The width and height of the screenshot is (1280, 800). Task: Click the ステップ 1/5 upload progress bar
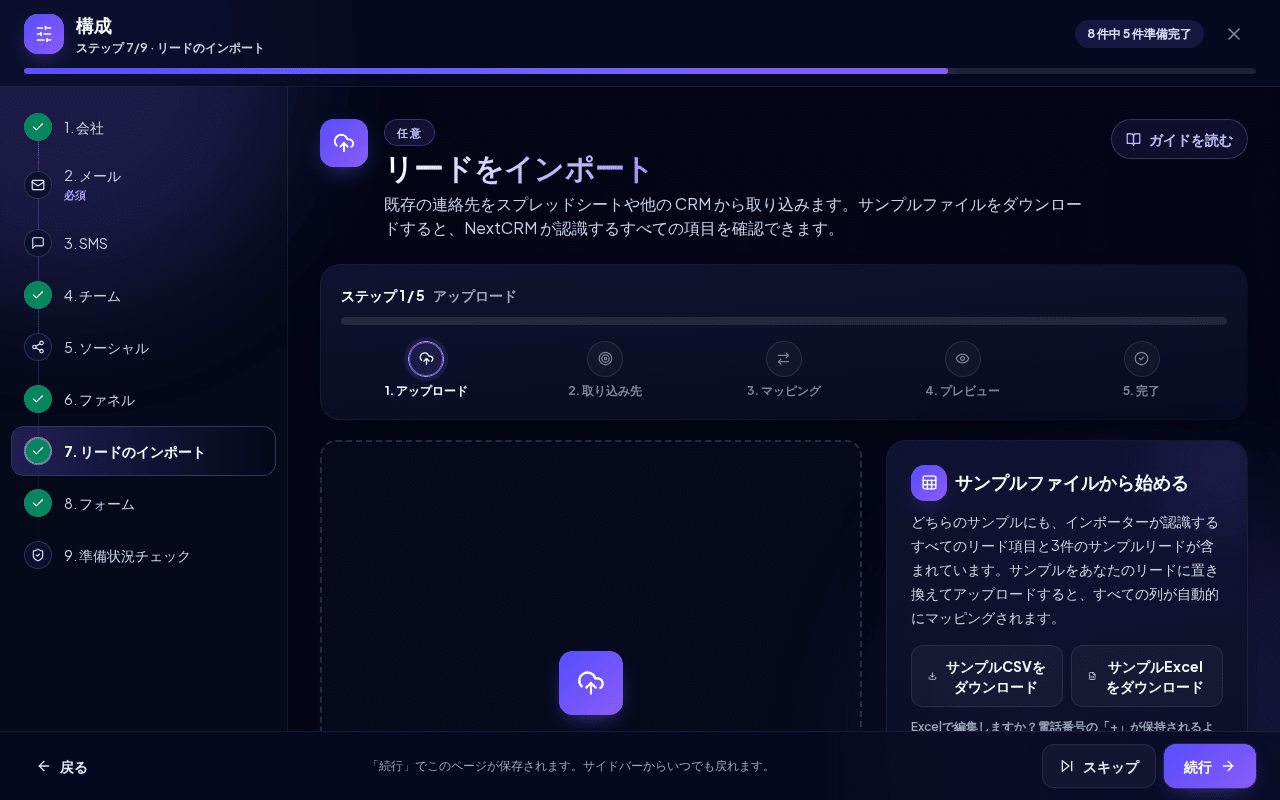click(784, 321)
